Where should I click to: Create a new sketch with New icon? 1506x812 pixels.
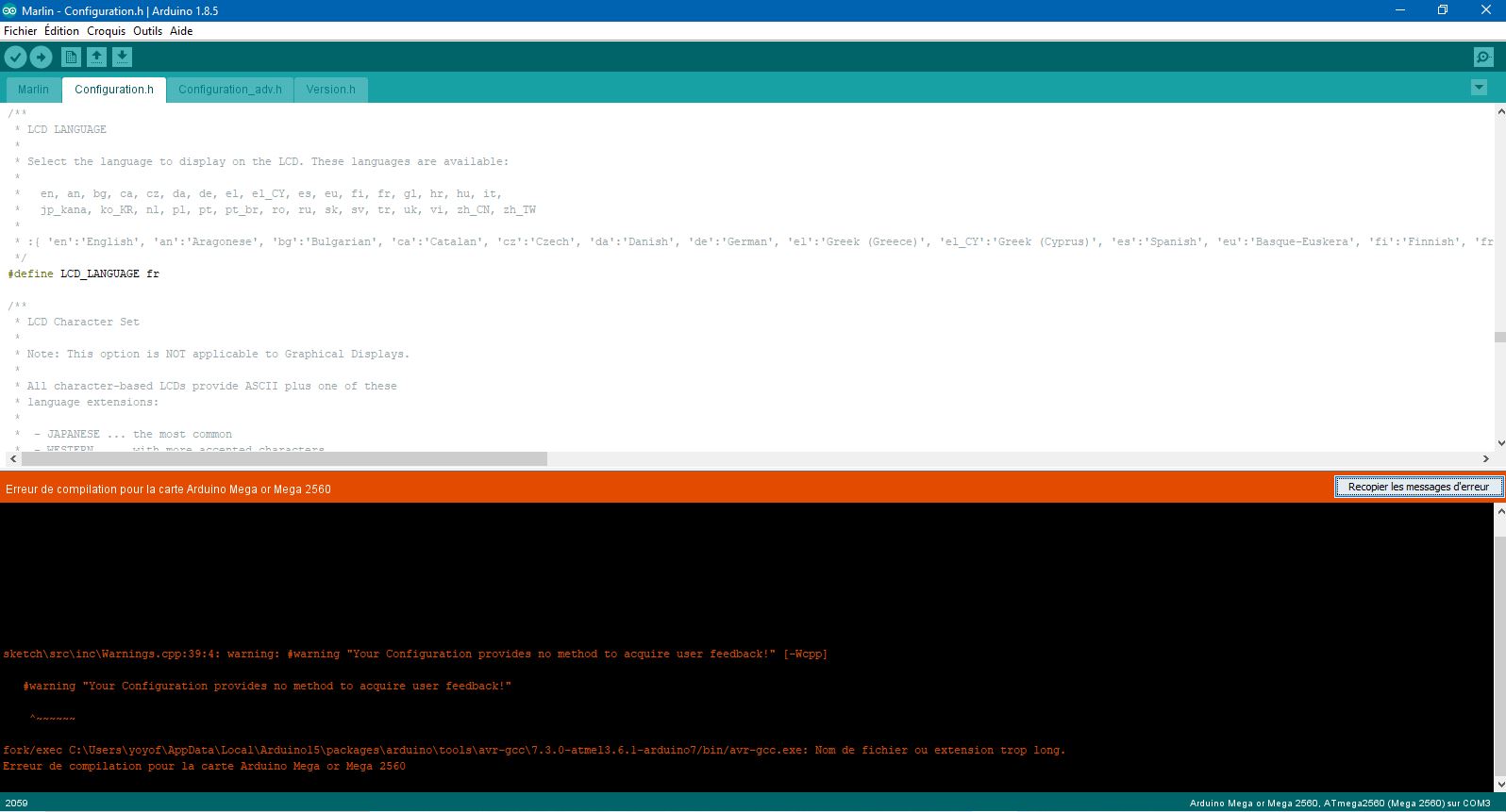pos(71,58)
